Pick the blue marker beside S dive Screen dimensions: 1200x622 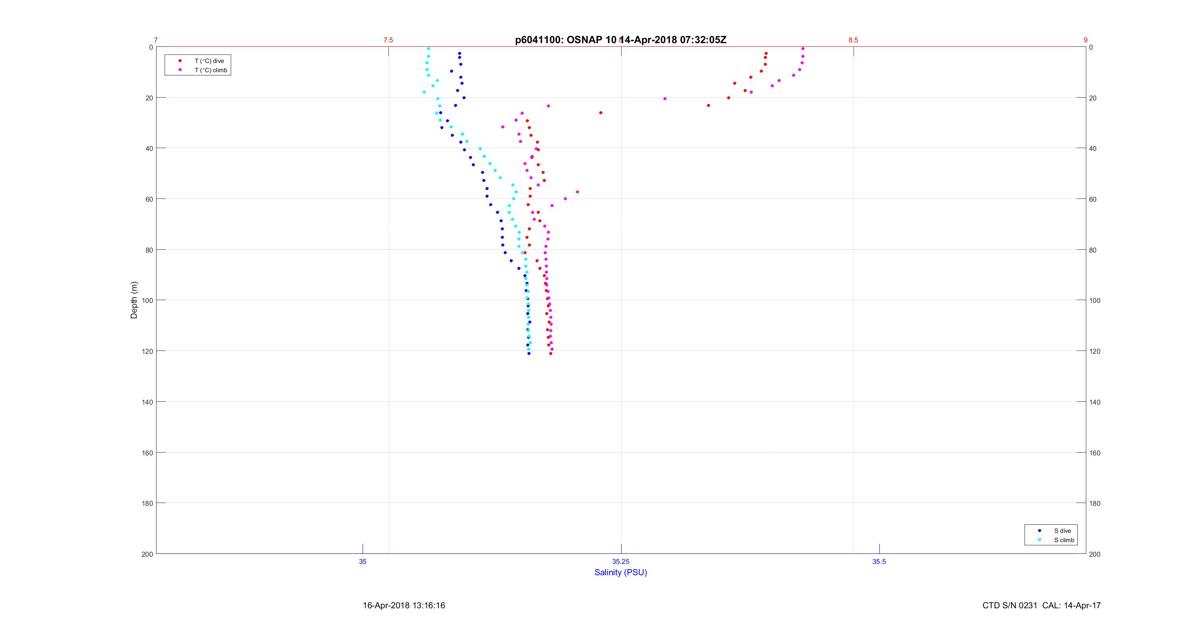click(x=1040, y=531)
